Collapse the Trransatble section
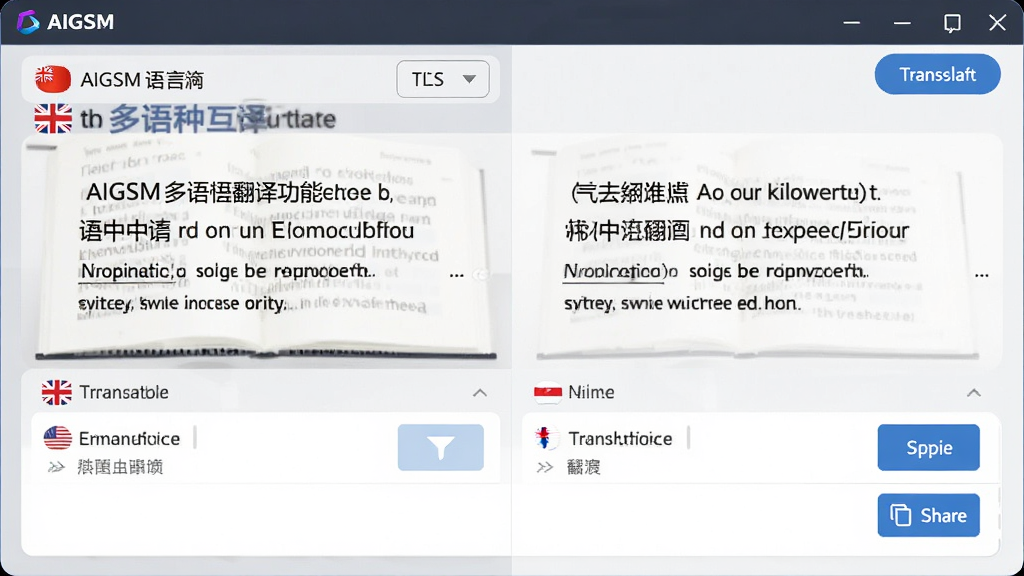 [480, 392]
